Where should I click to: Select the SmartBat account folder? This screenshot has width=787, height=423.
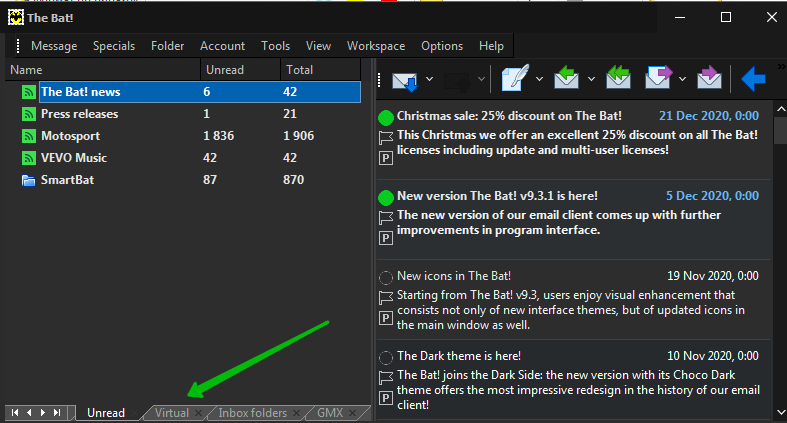click(67, 180)
